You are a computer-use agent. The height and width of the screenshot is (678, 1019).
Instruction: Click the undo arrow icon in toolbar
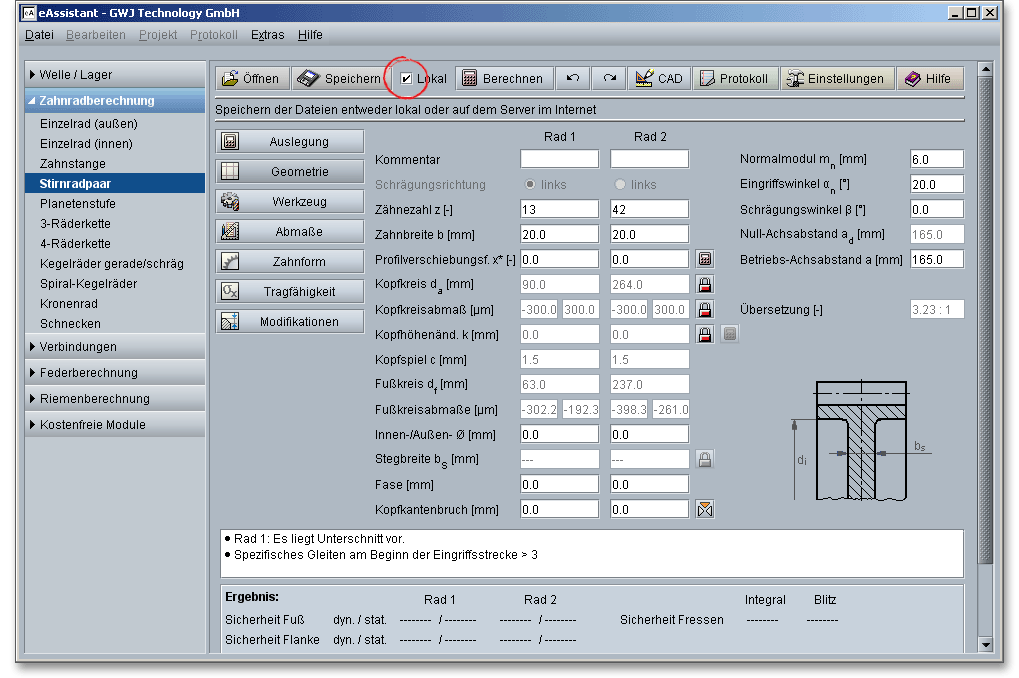coord(572,79)
